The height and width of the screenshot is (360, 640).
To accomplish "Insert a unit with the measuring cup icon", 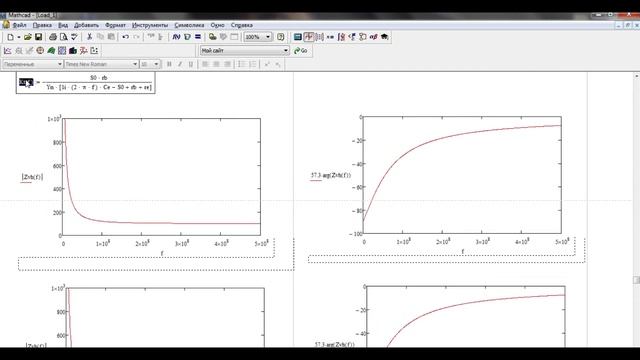I will pos(187,37).
